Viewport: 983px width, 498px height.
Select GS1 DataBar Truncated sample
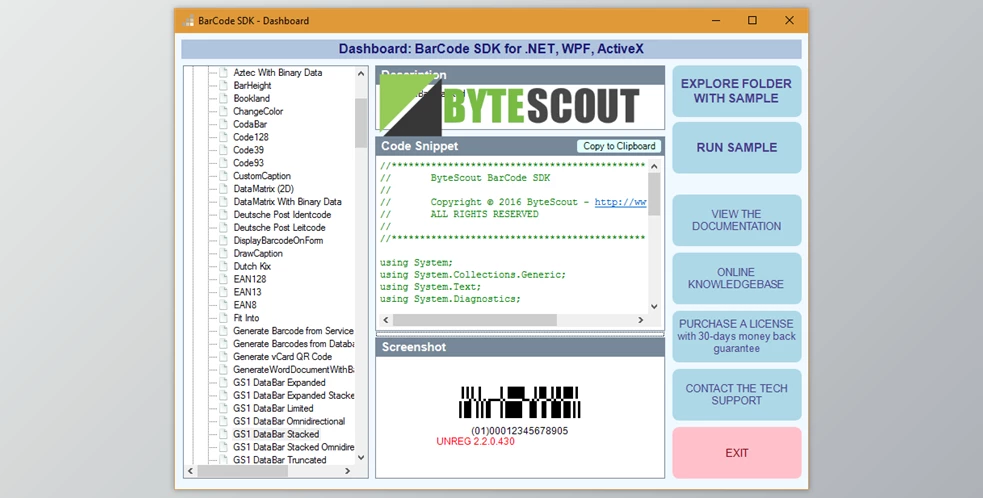point(280,460)
